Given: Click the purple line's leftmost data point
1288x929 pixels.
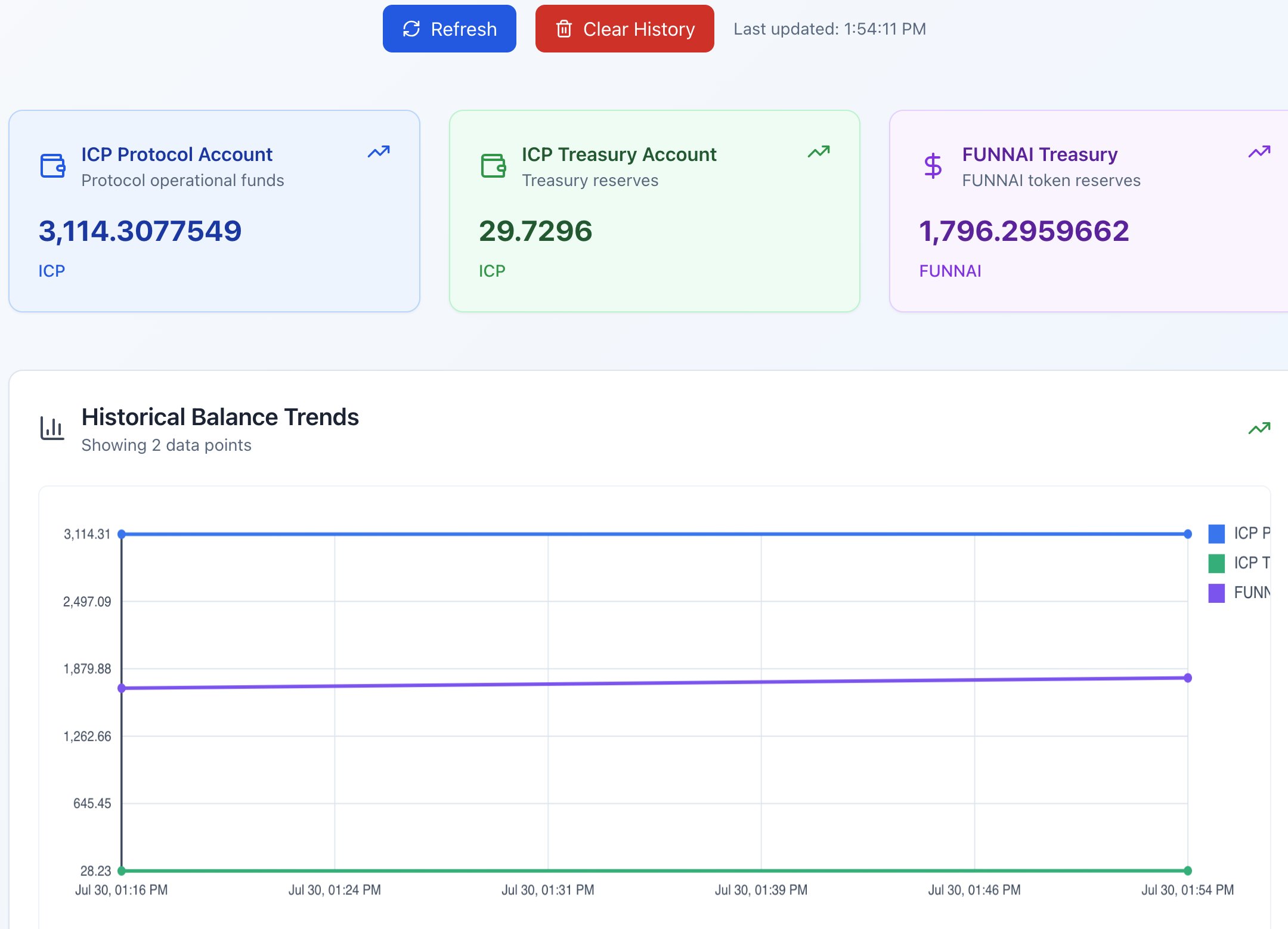Looking at the screenshot, I should (x=122, y=688).
